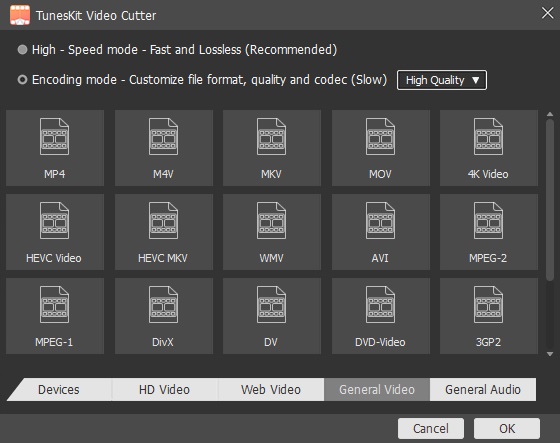This screenshot has height=443, width=560.
Task: Click the format list scrollbar thumb
Action: point(550,199)
